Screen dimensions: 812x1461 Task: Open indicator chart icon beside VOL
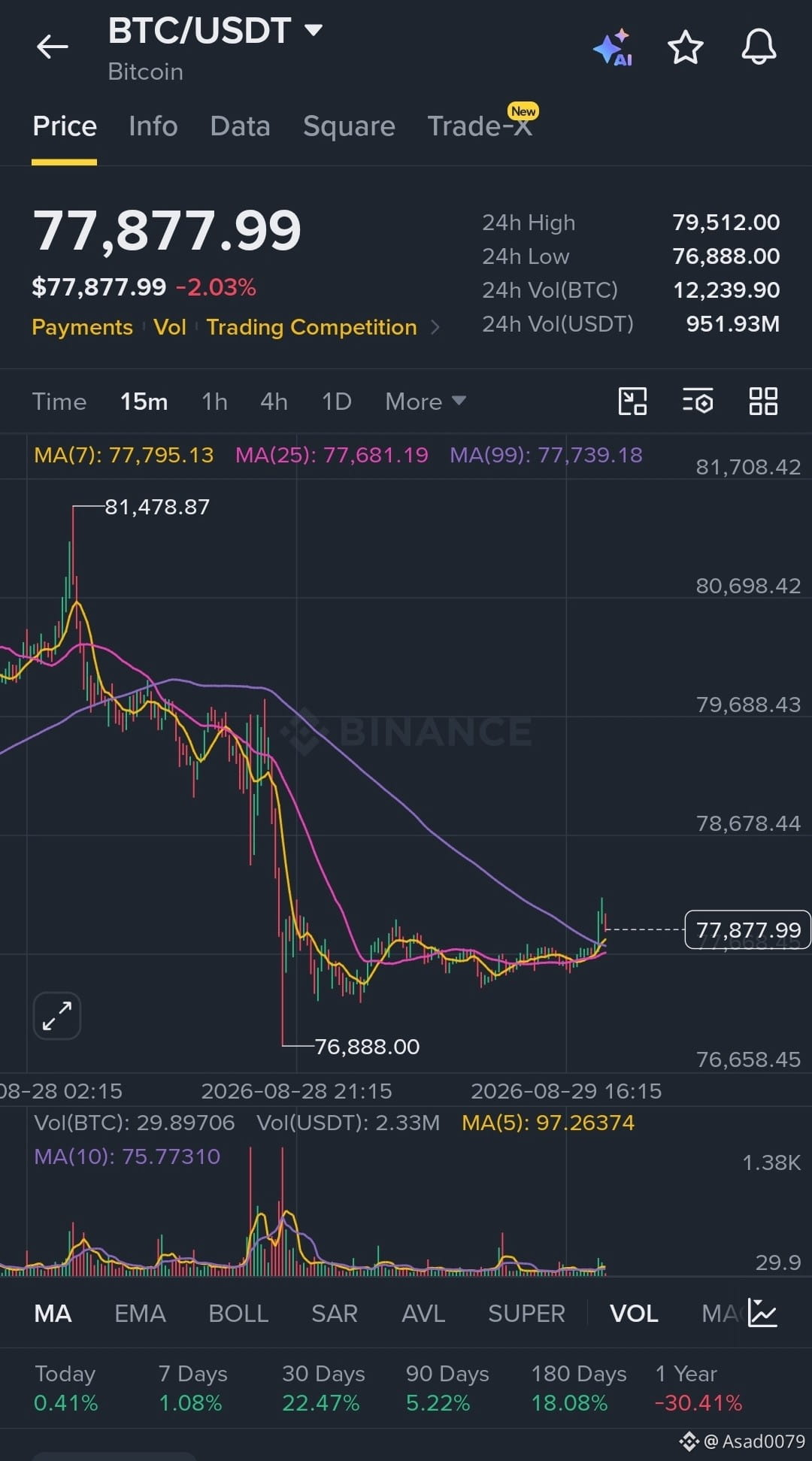pos(762,1313)
